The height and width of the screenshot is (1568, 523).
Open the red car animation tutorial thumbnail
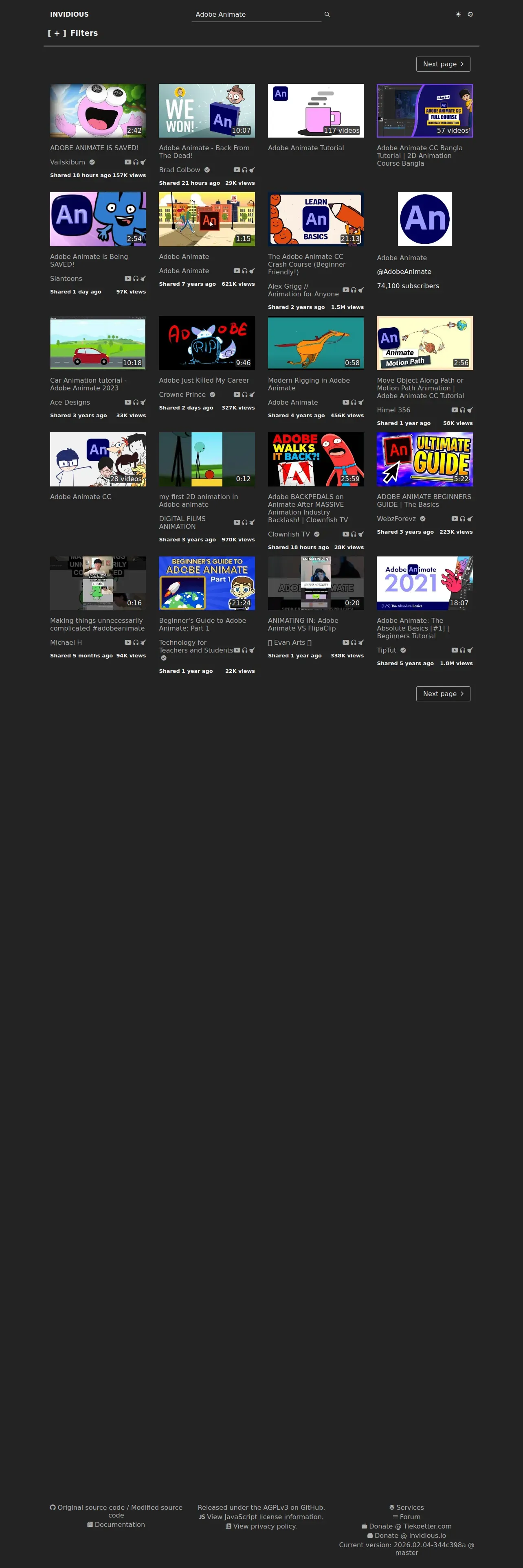coord(98,343)
